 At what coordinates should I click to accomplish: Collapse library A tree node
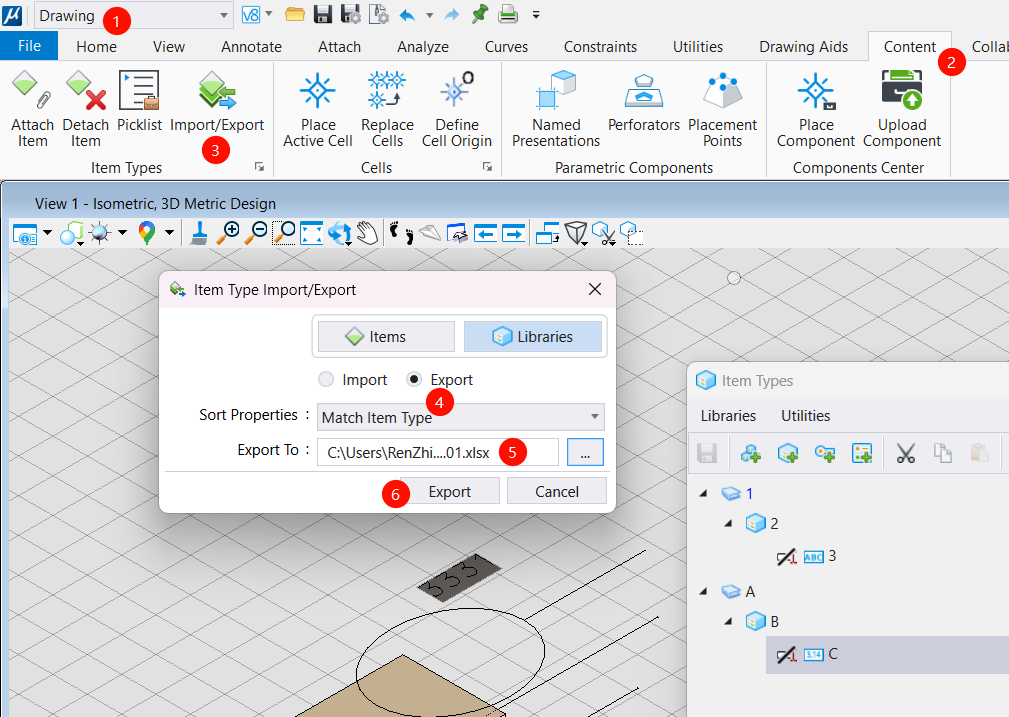[705, 592]
